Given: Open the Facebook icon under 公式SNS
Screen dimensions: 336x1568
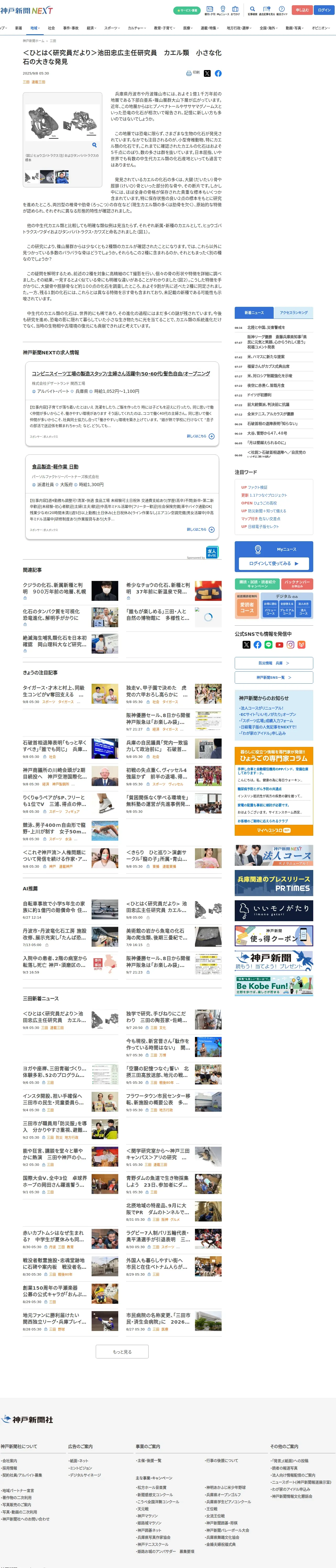Looking at the screenshot, I should [257, 645].
